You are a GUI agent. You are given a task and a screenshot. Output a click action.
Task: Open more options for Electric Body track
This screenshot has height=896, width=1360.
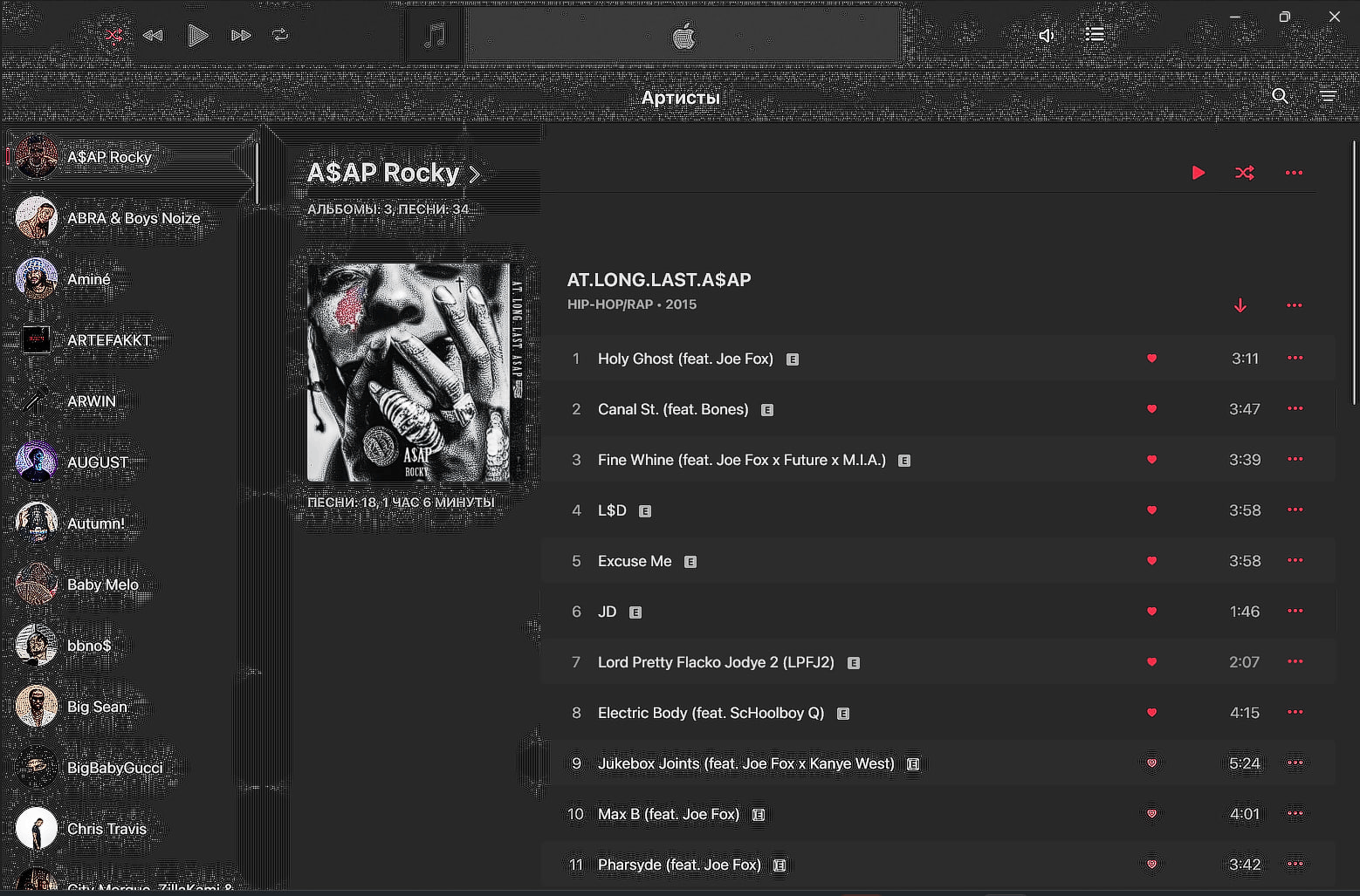1295,712
